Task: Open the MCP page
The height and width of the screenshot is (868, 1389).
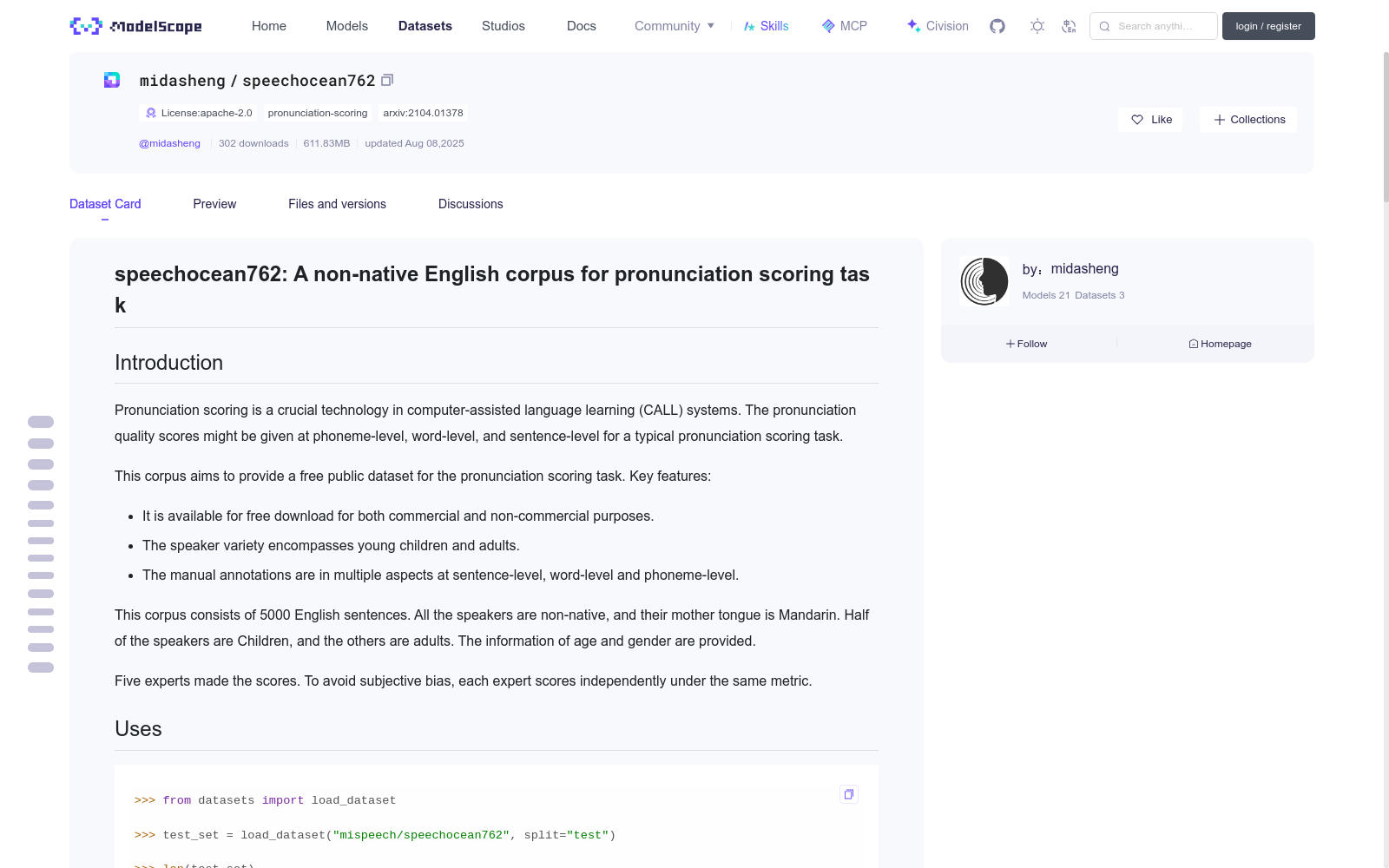Action: click(845, 26)
